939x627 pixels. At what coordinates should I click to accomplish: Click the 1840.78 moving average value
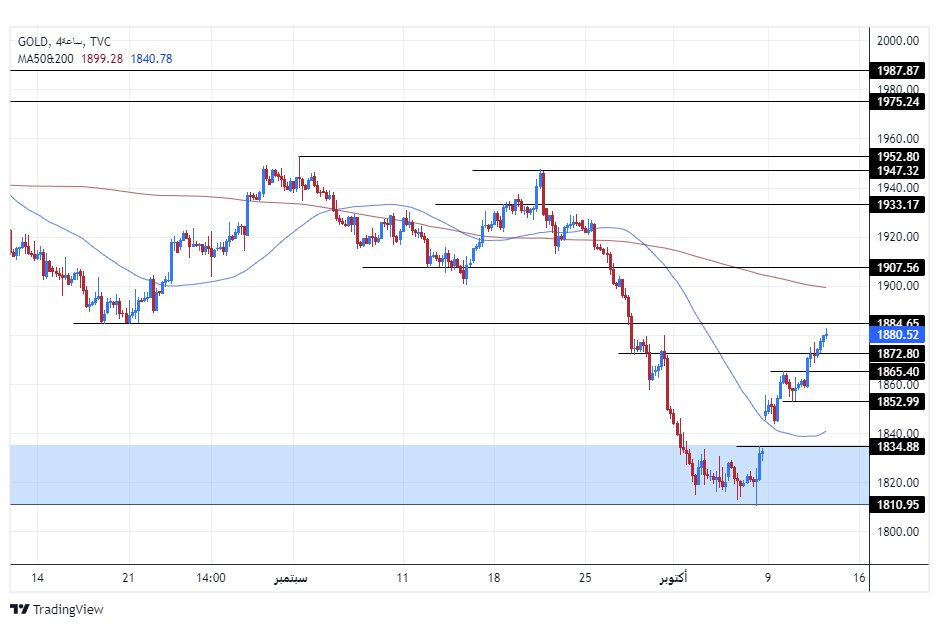click(x=151, y=59)
